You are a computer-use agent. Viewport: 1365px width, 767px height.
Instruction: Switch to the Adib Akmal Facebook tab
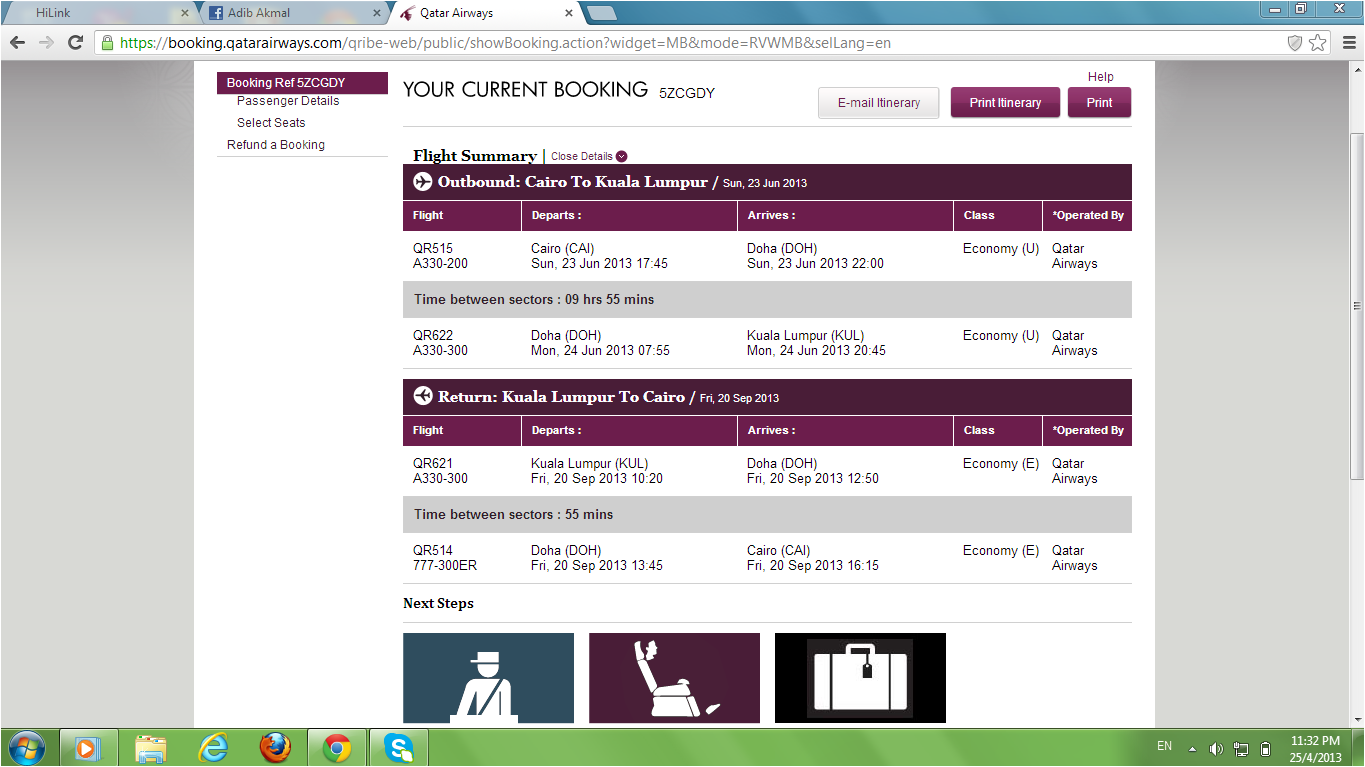[x=295, y=13]
